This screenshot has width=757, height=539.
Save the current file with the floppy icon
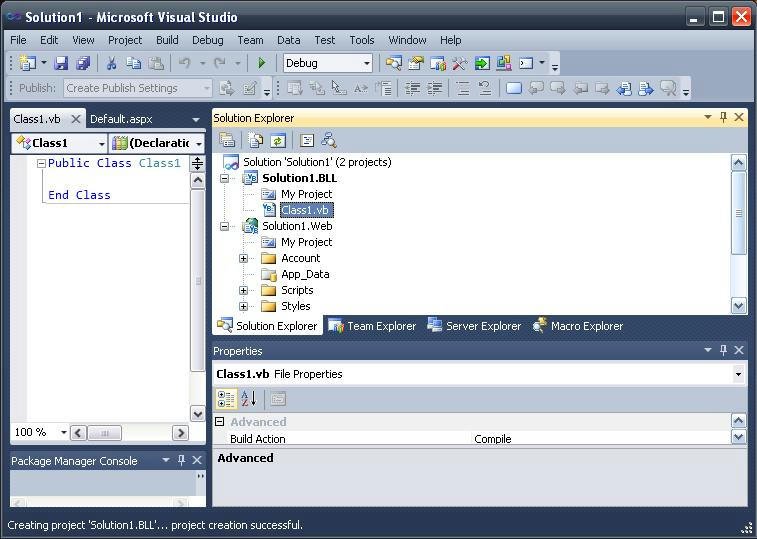click(61, 63)
